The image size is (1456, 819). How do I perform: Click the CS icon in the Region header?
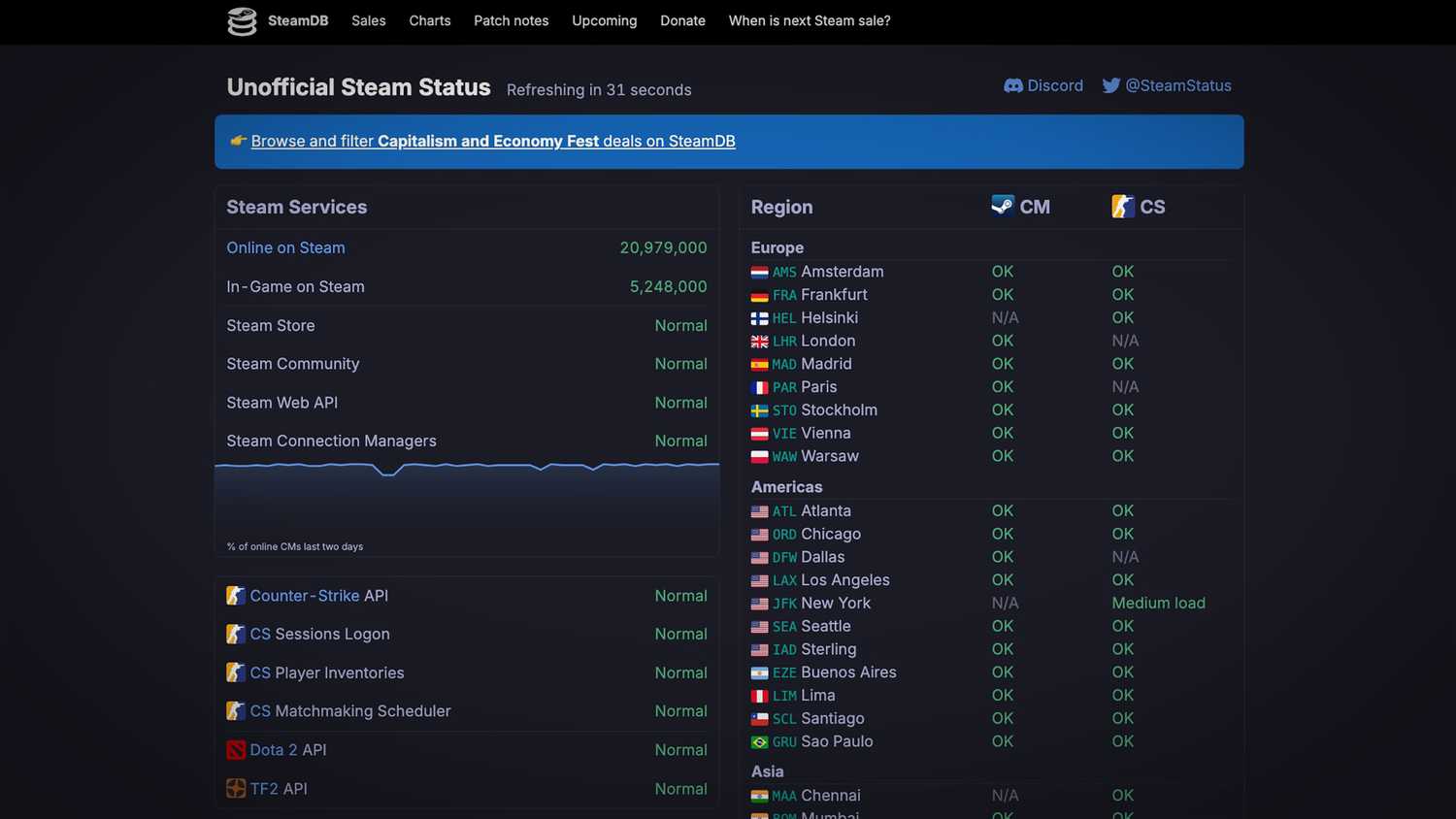(x=1123, y=206)
